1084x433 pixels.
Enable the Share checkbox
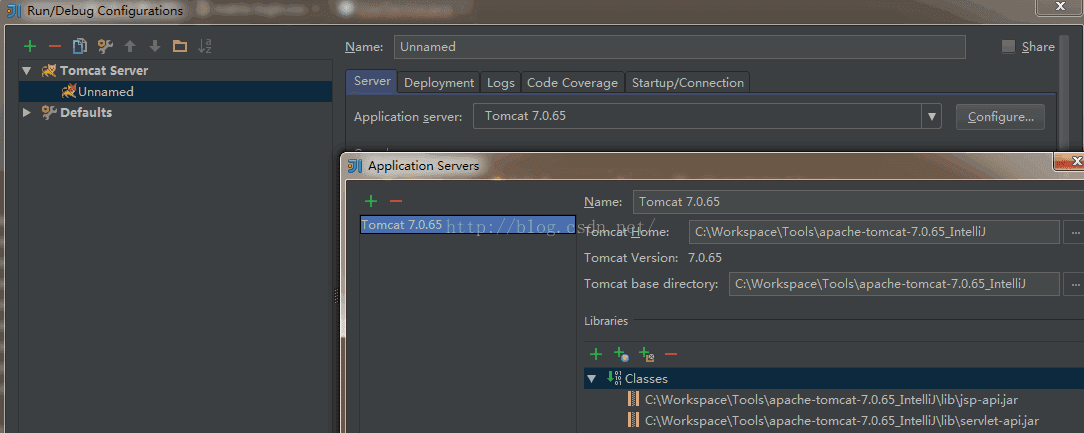[x=1008, y=47]
